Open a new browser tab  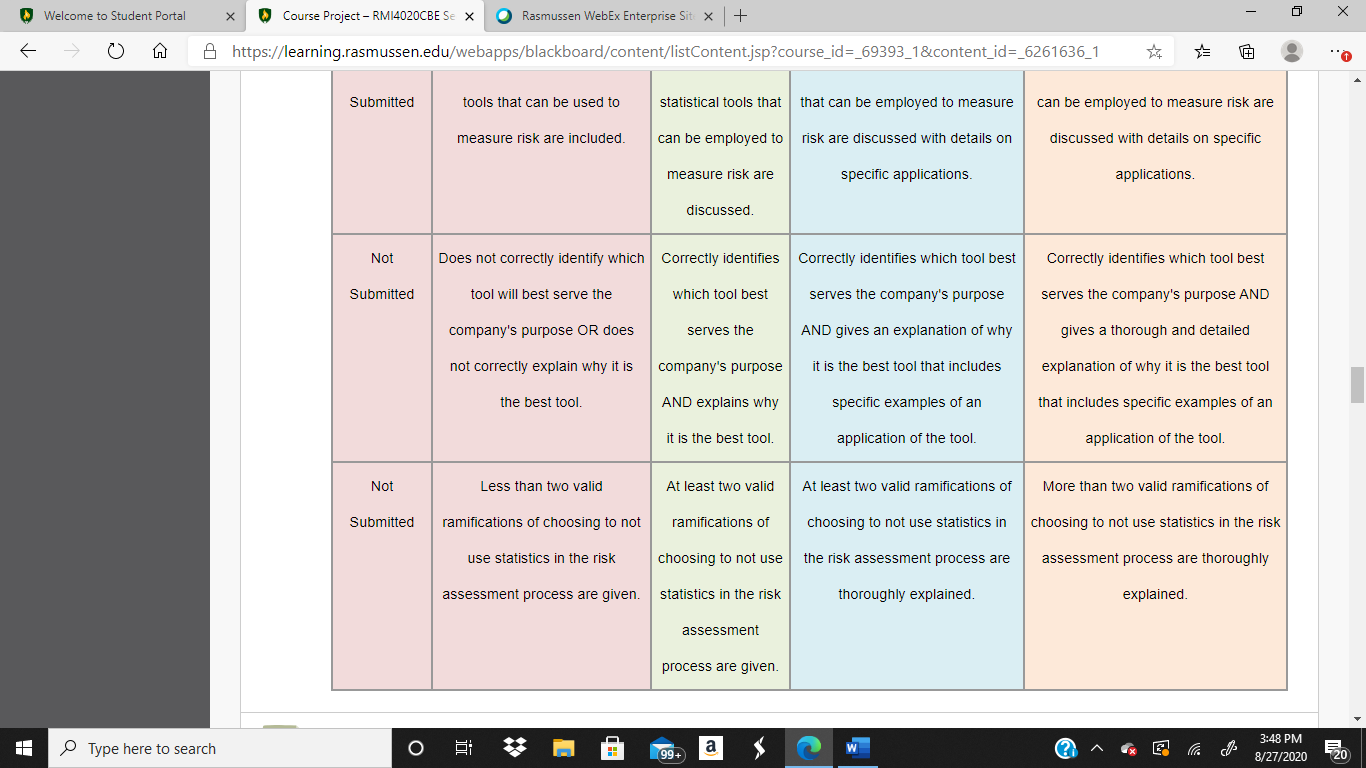pos(740,16)
